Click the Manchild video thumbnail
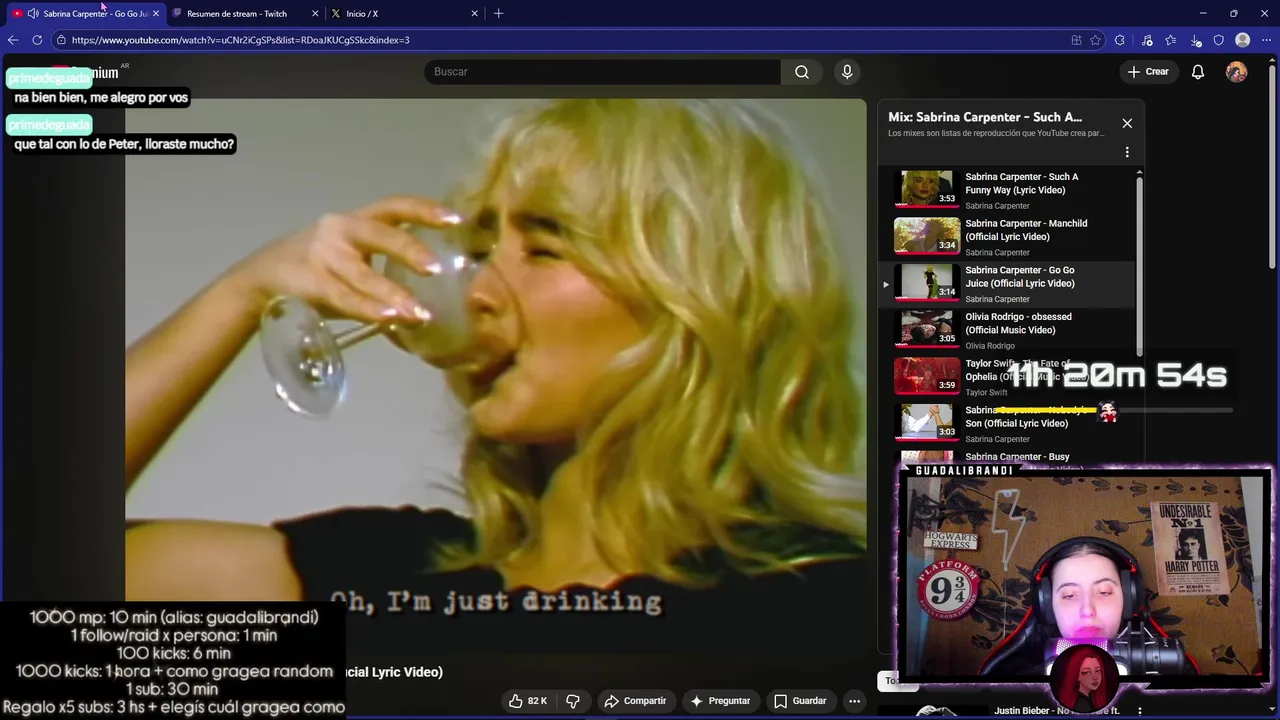This screenshot has height=720, width=1280. [927, 235]
